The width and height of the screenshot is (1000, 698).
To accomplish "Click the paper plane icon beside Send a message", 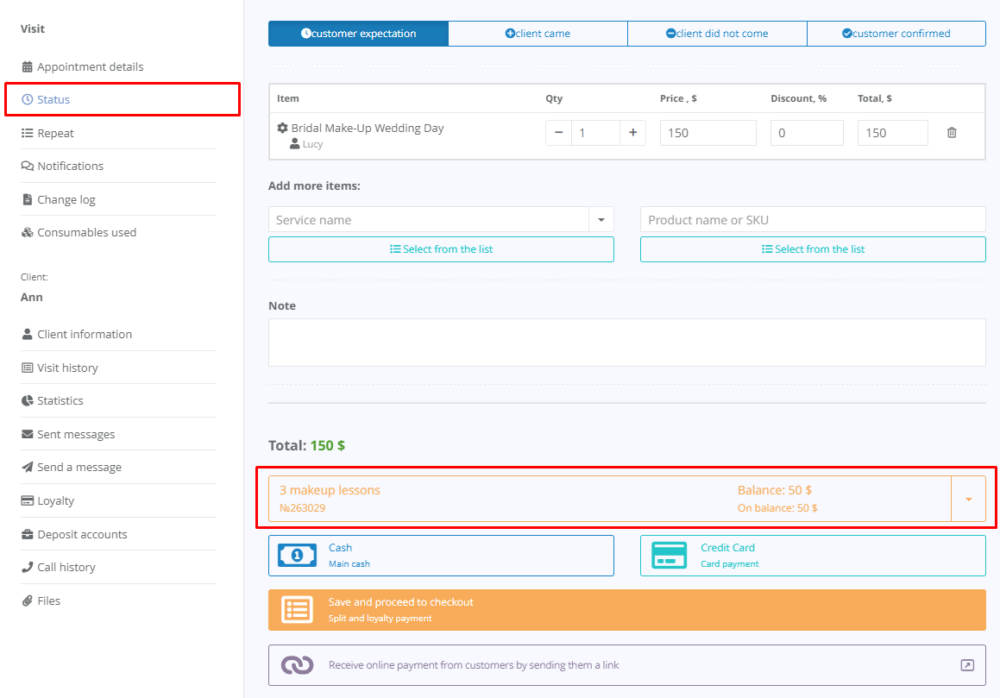I will [x=27, y=467].
